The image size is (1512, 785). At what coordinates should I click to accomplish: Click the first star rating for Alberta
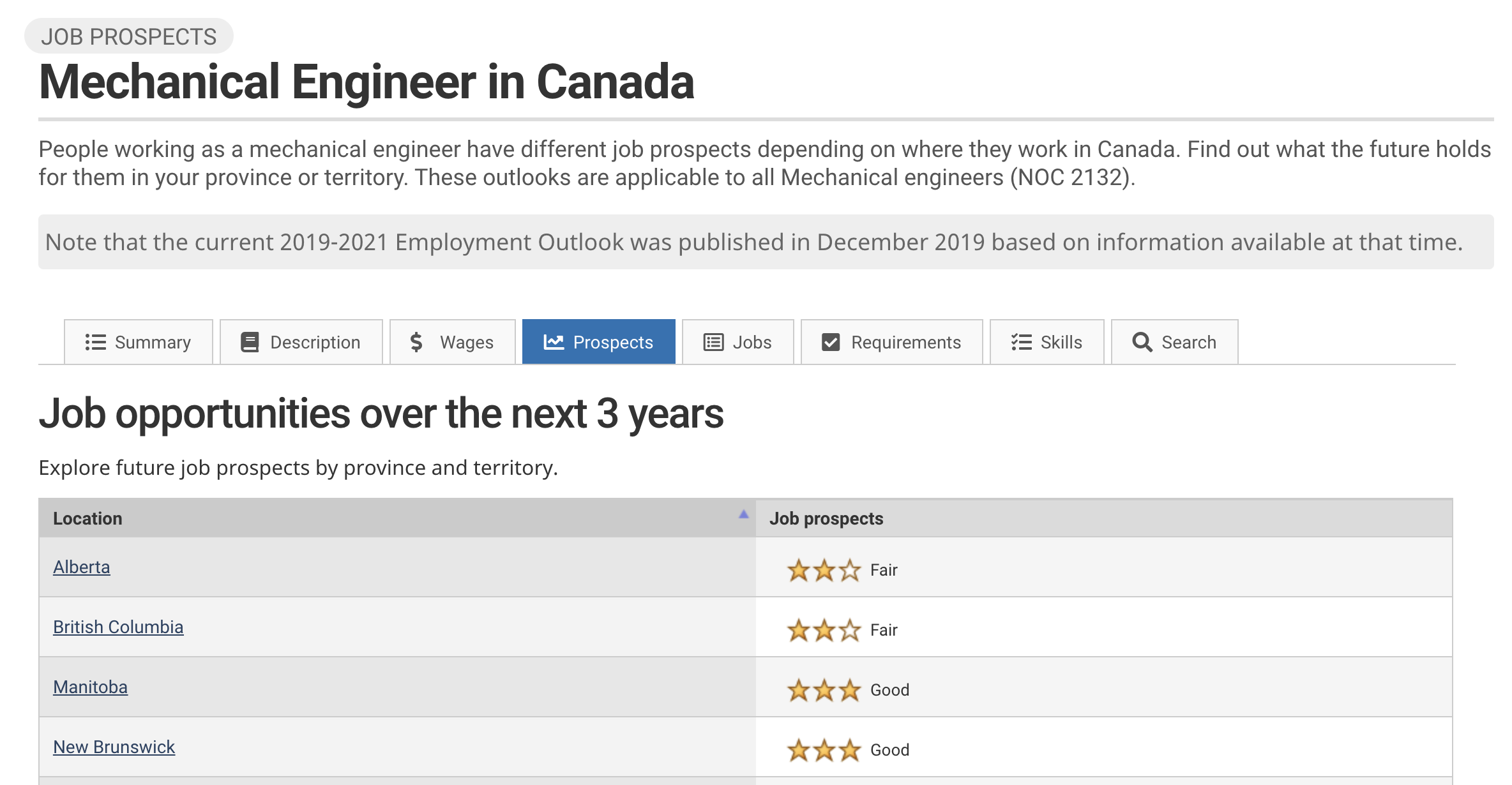coord(794,569)
